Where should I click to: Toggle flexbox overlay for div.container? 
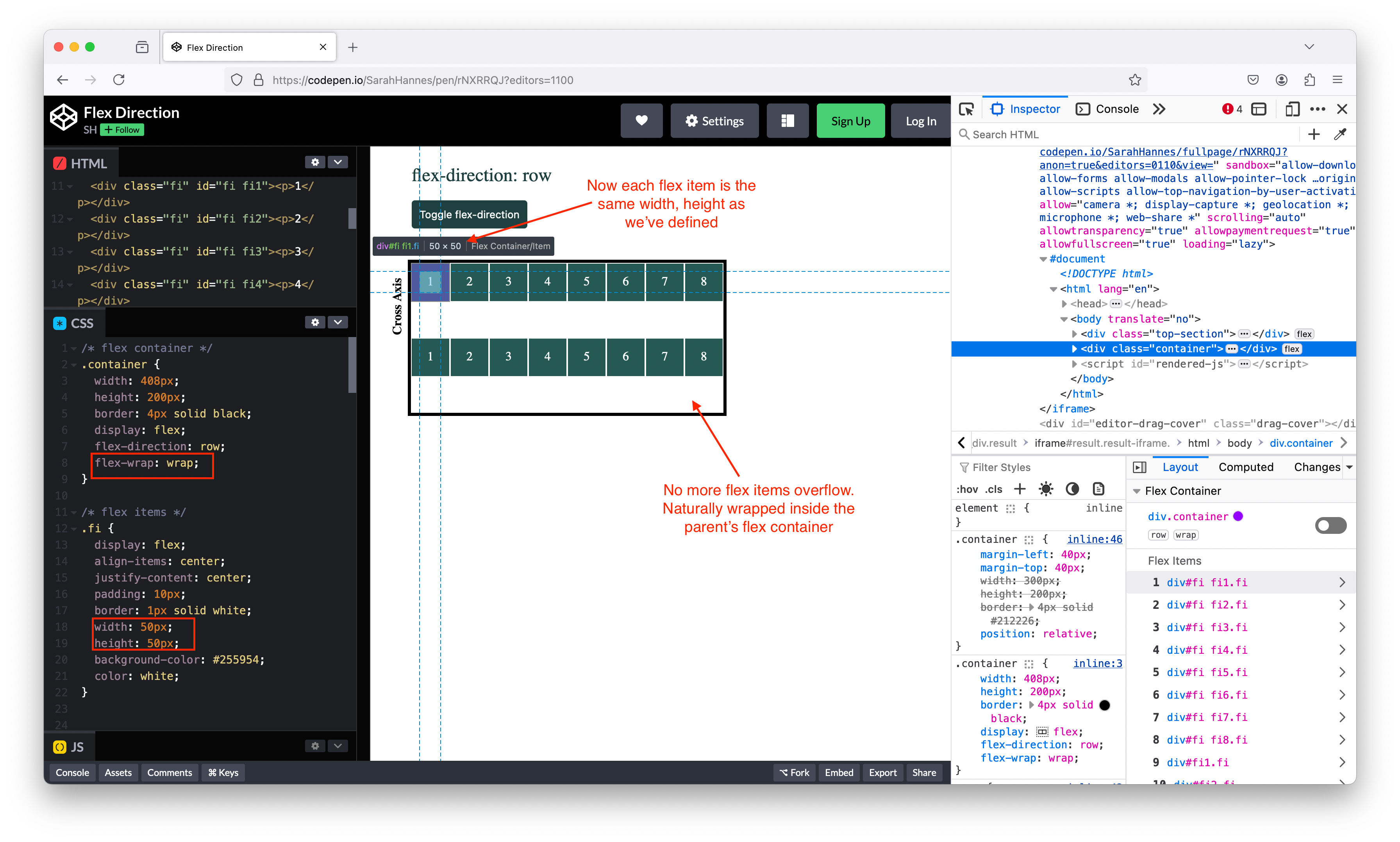[x=1330, y=525]
